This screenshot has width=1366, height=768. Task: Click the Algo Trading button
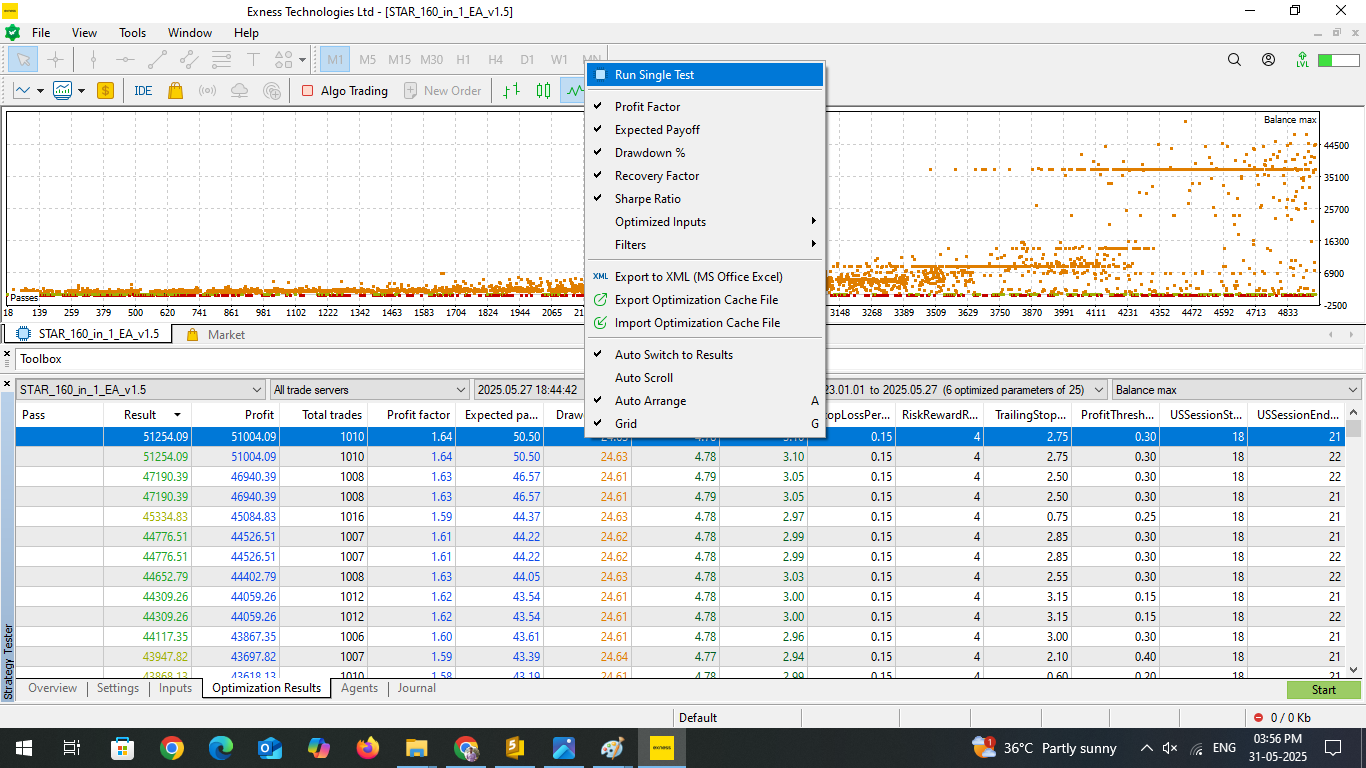(345, 91)
